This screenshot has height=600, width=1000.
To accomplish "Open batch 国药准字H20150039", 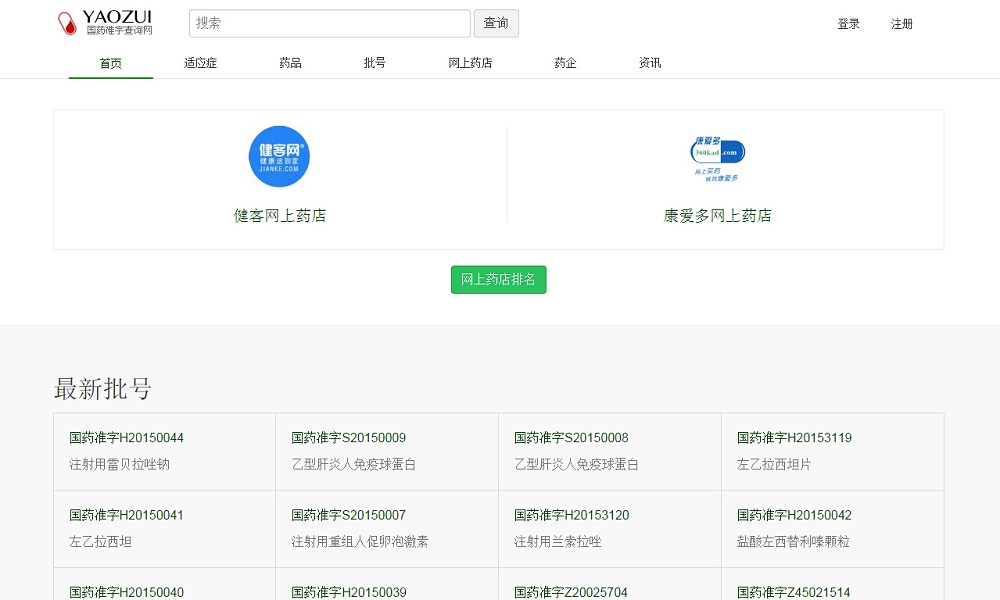I will pyautogui.click(x=349, y=592).
